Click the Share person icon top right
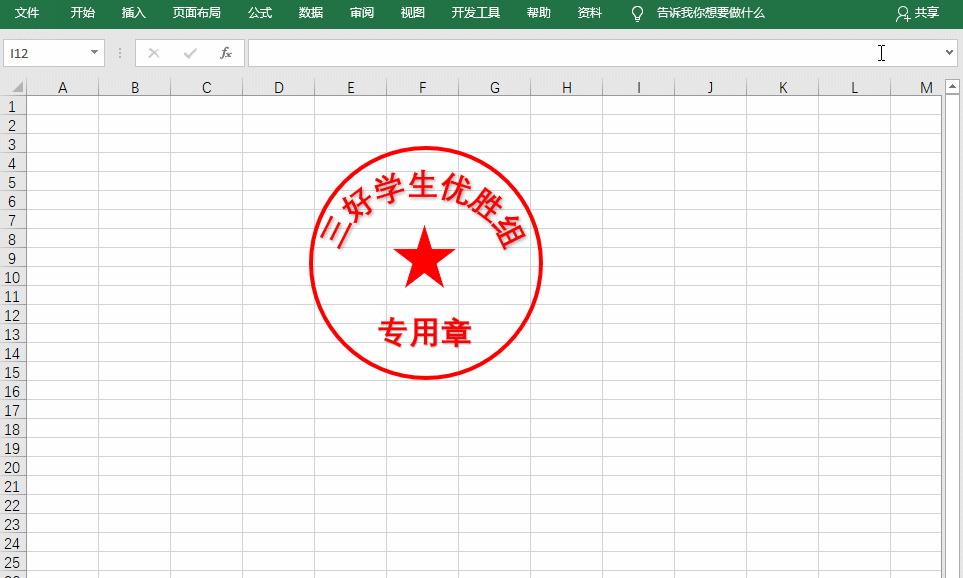 (x=903, y=13)
